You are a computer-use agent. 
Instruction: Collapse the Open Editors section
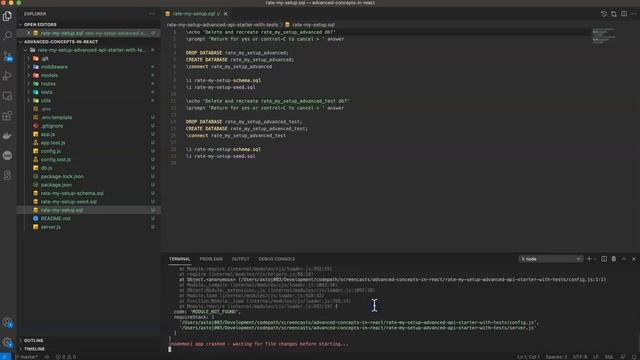coord(21,24)
